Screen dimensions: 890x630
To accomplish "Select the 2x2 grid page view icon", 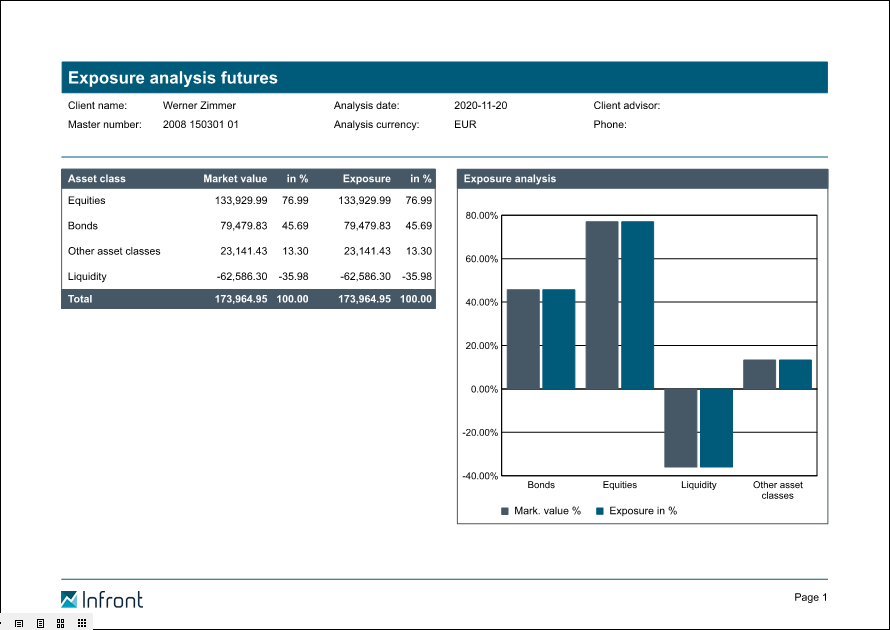I will pos(61,623).
